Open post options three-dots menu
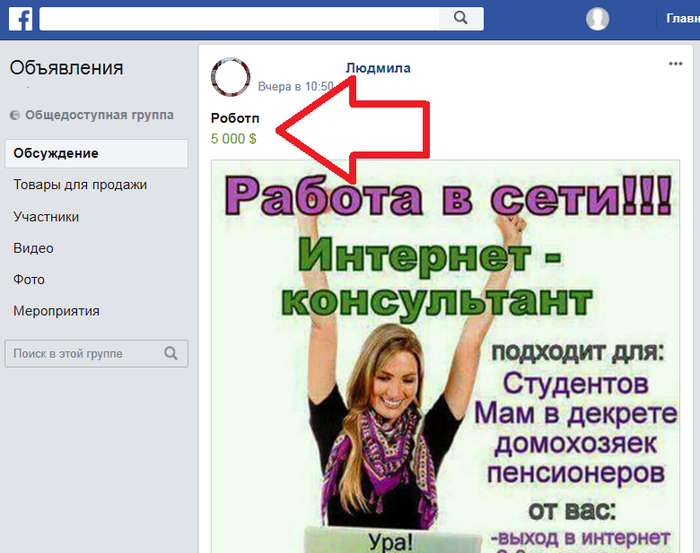This screenshot has height=553, width=700. (x=675, y=65)
